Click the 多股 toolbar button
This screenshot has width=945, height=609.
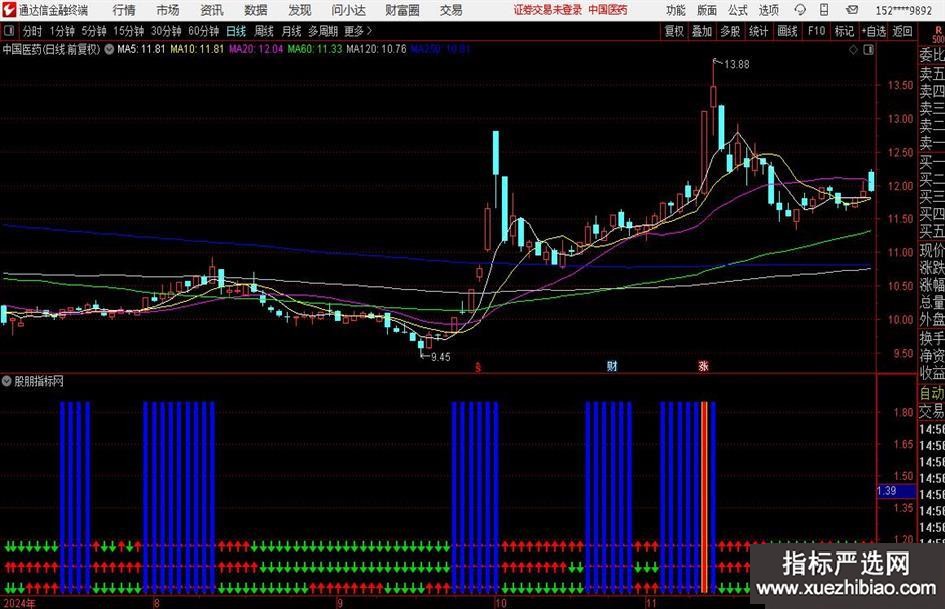[x=730, y=31]
